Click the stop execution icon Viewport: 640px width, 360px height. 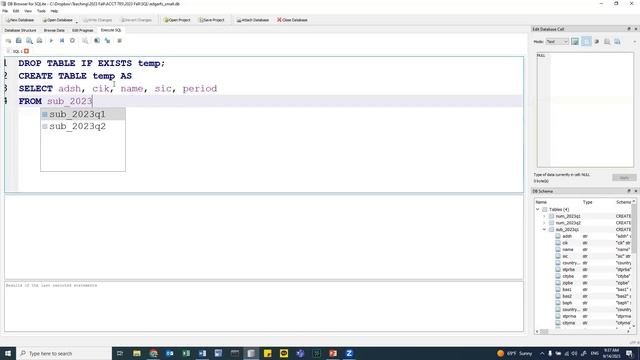click(x=72, y=41)
